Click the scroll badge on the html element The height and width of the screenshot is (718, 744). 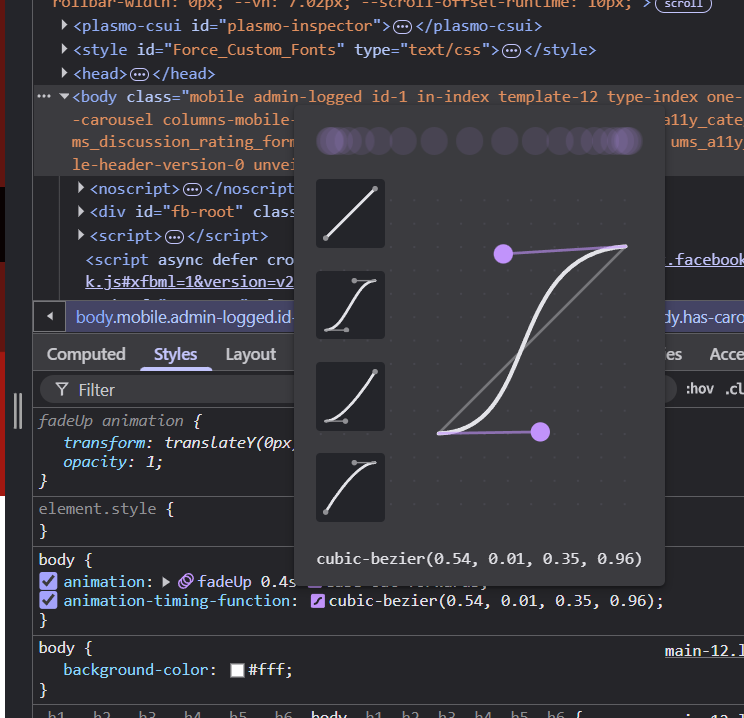(x=683, y=4)
